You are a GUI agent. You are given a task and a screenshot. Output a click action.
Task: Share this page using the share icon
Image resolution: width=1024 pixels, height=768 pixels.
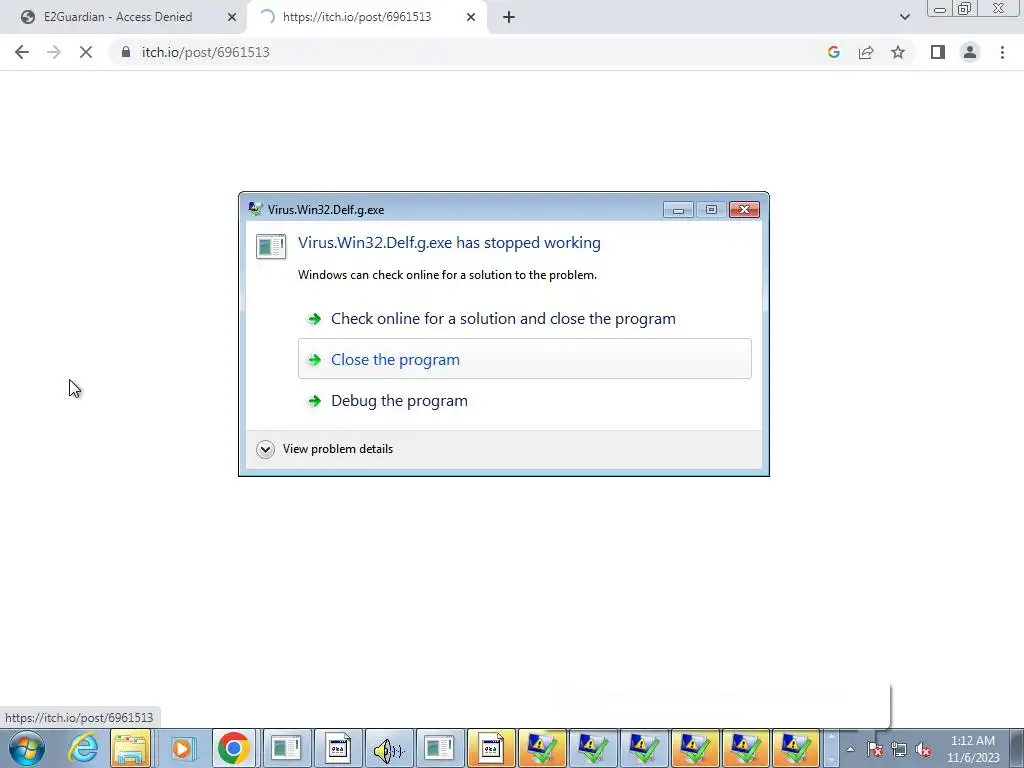866,52
